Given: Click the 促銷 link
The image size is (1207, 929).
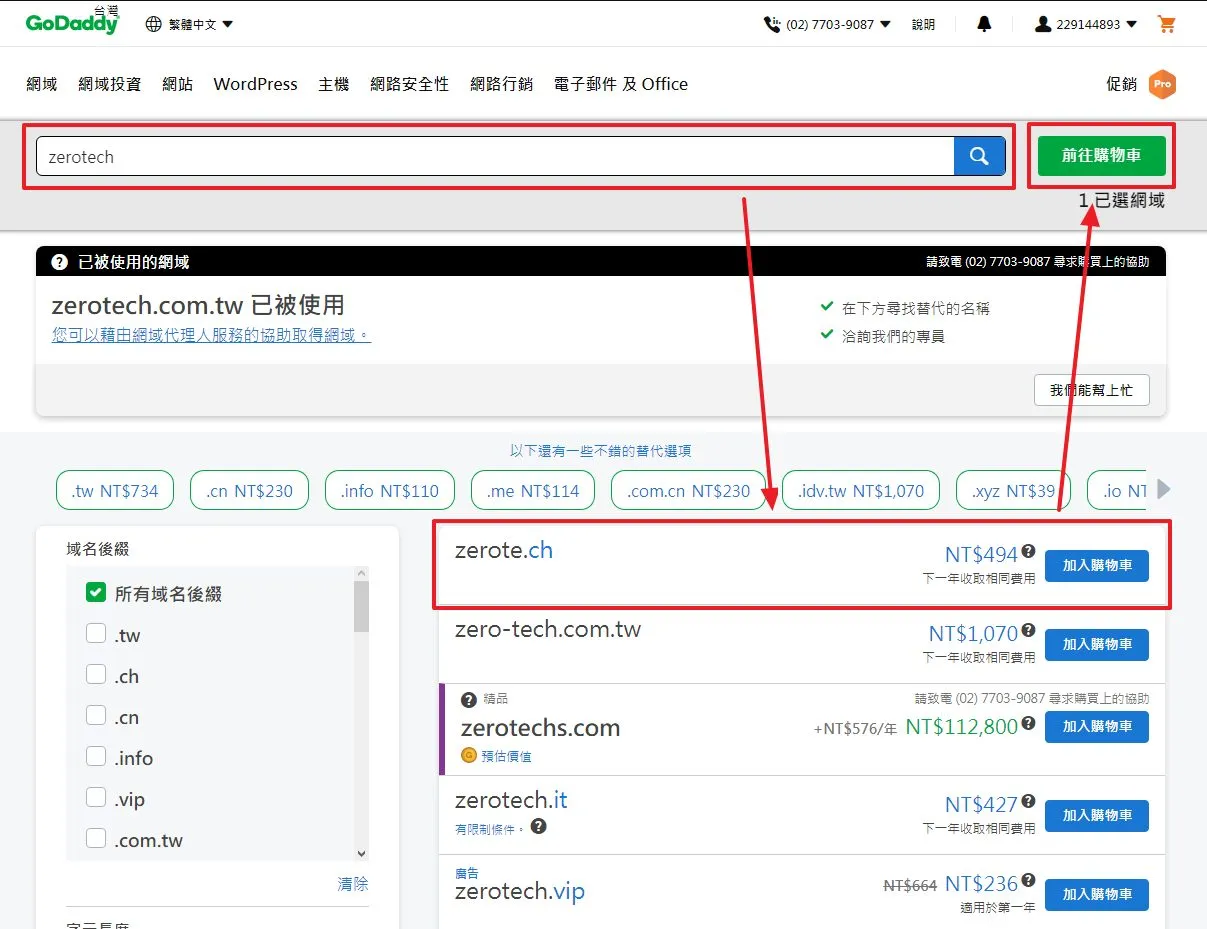Looking at the screenshot, I should tap(1122, 84).
